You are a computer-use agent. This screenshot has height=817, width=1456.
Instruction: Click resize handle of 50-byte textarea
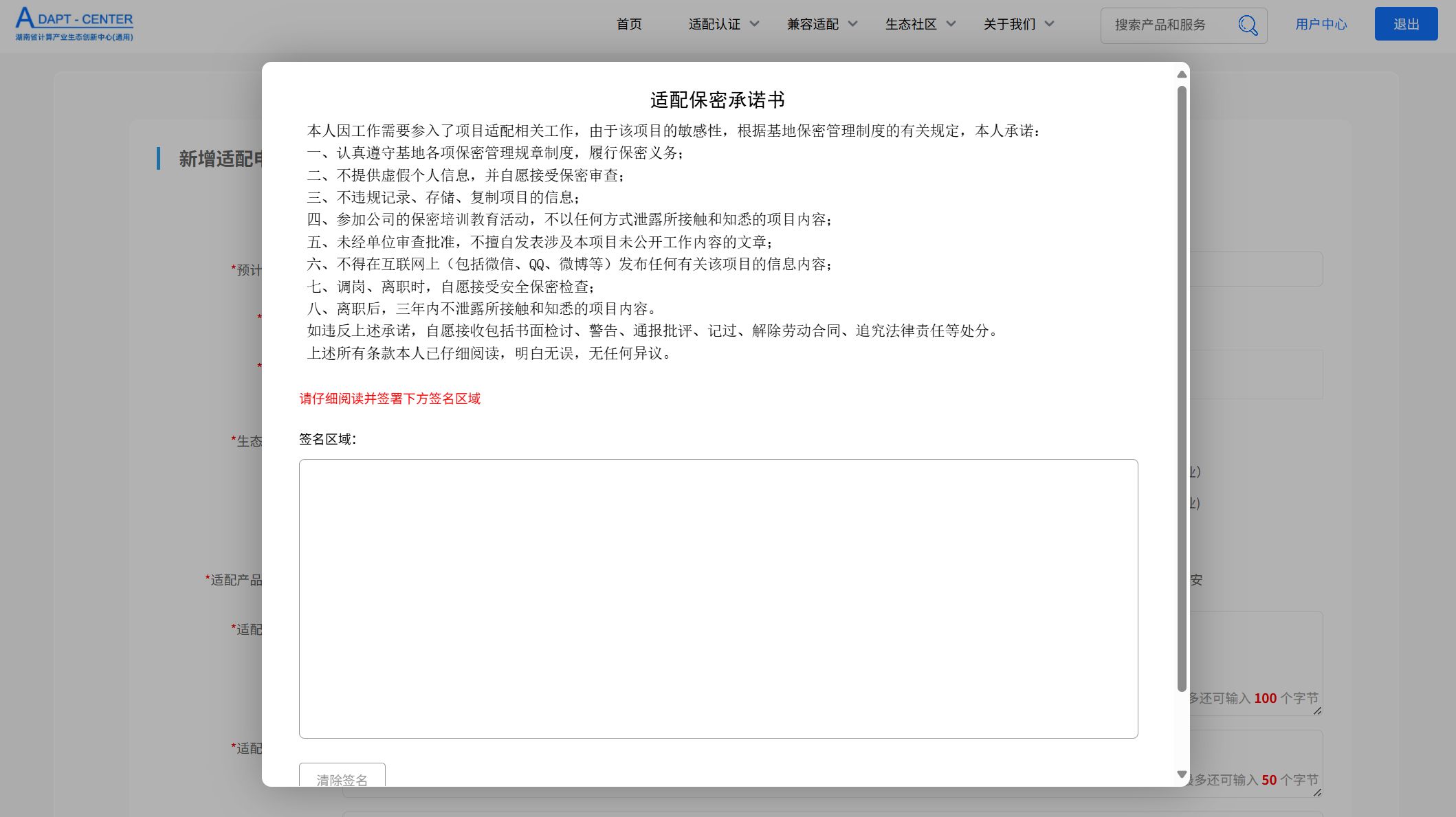click(1317, 793)
